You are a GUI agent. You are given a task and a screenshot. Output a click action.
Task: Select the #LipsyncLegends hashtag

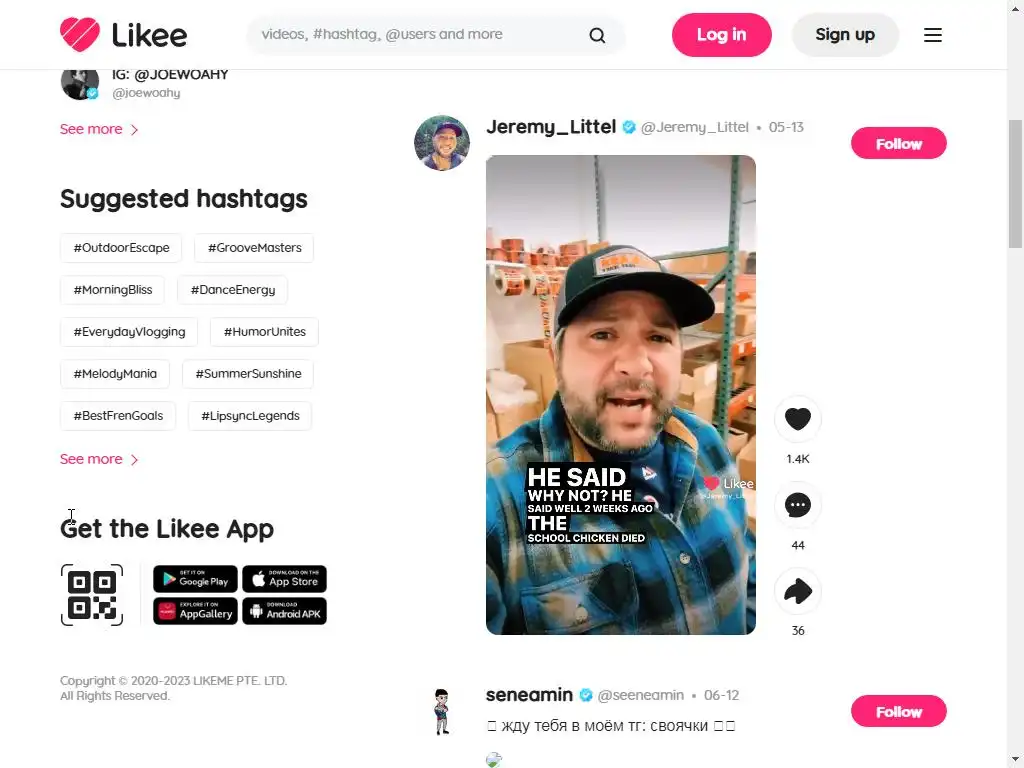click(x=250, y=416)
